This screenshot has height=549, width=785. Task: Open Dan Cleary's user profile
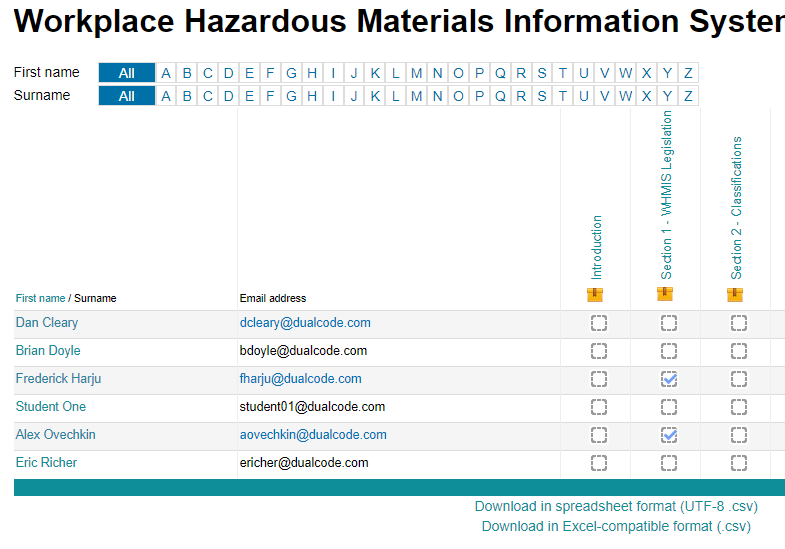point(47,323)
